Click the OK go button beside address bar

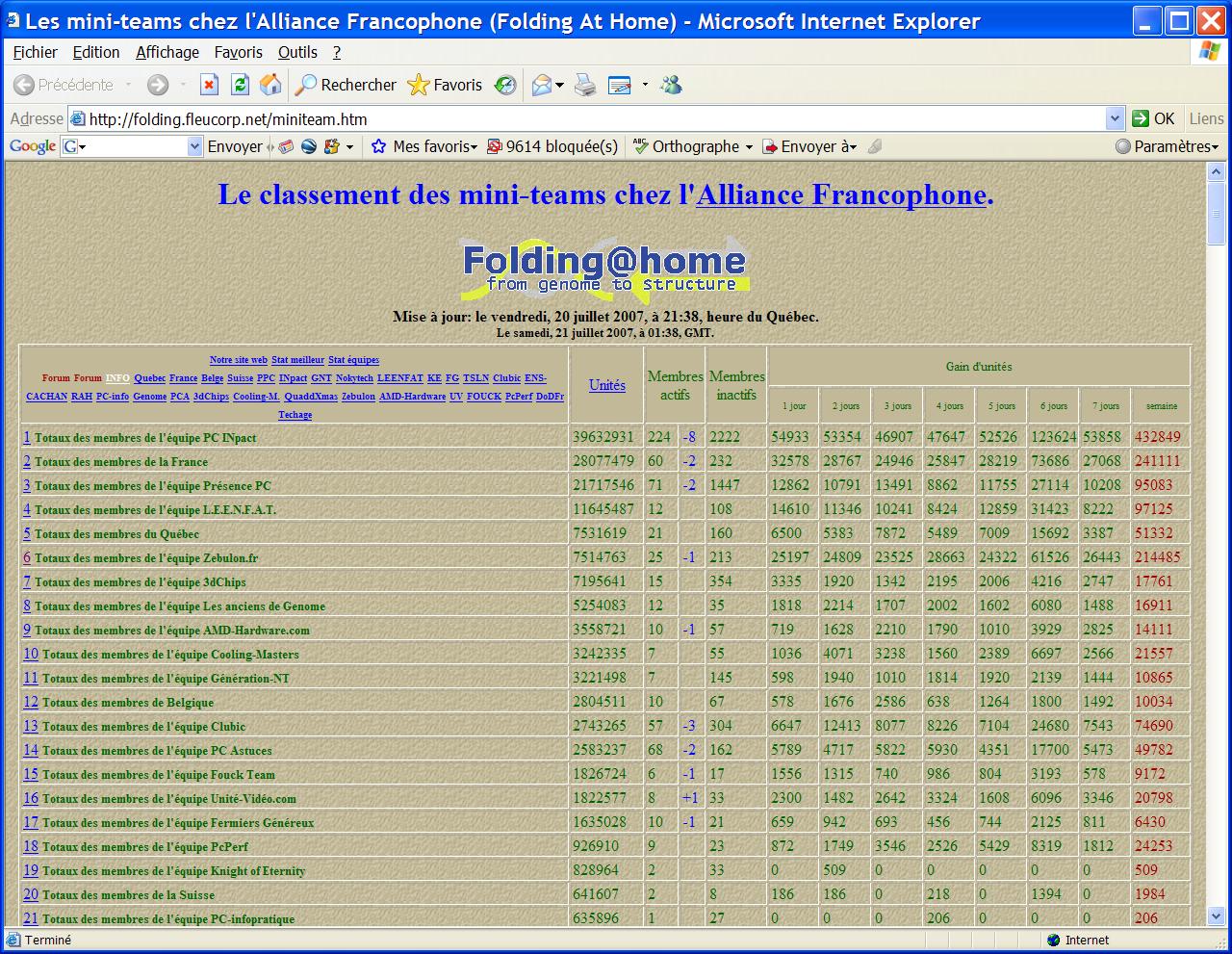coord(1153,119)
